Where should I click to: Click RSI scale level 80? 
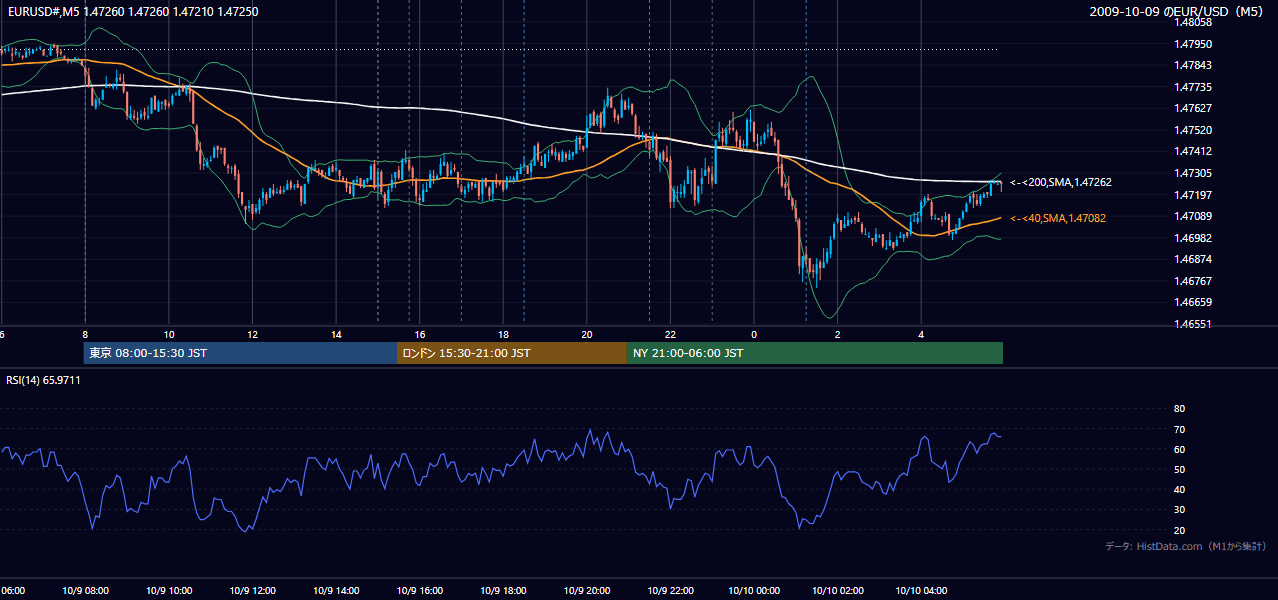pyautogui.click(x=1179, y=409)
